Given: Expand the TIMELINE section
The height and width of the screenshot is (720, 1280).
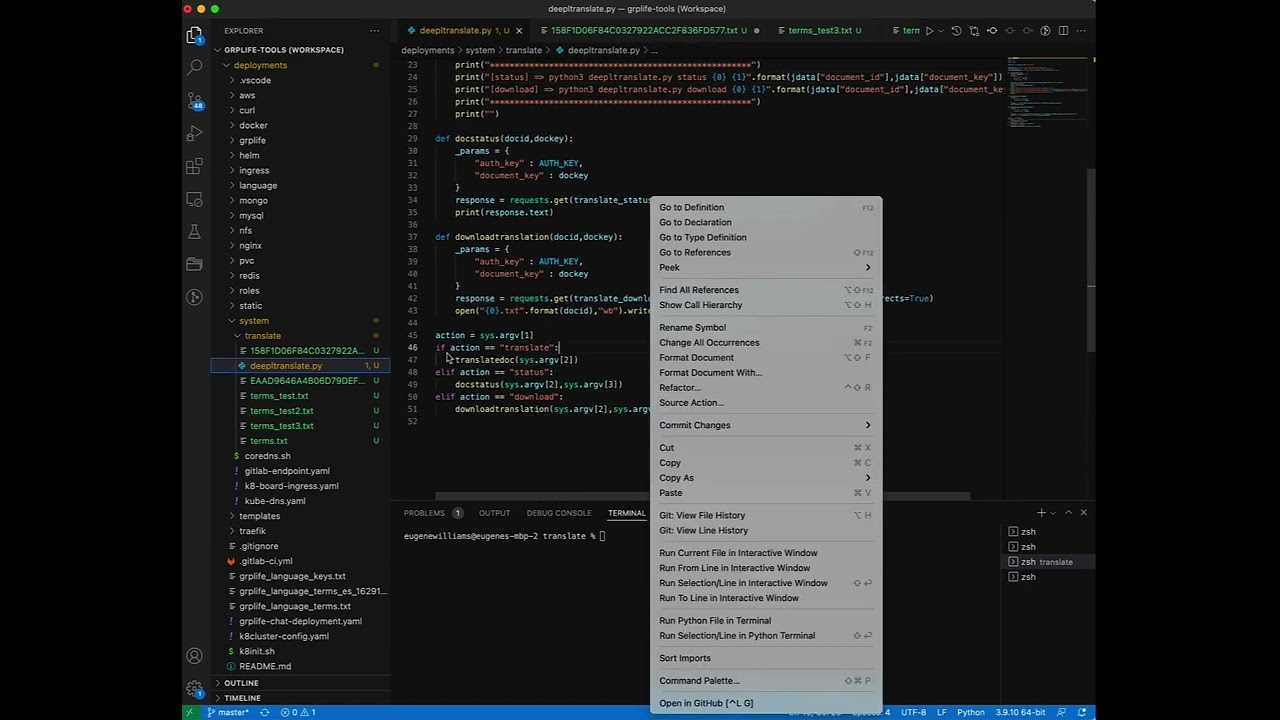Looking at the screenshot, I should pos(300,698).
